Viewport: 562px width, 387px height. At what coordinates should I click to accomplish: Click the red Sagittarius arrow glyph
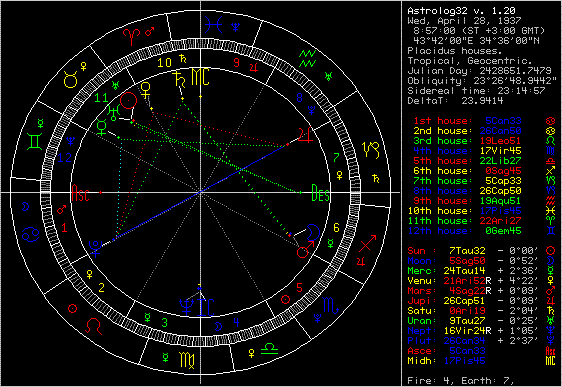point(367,244)
